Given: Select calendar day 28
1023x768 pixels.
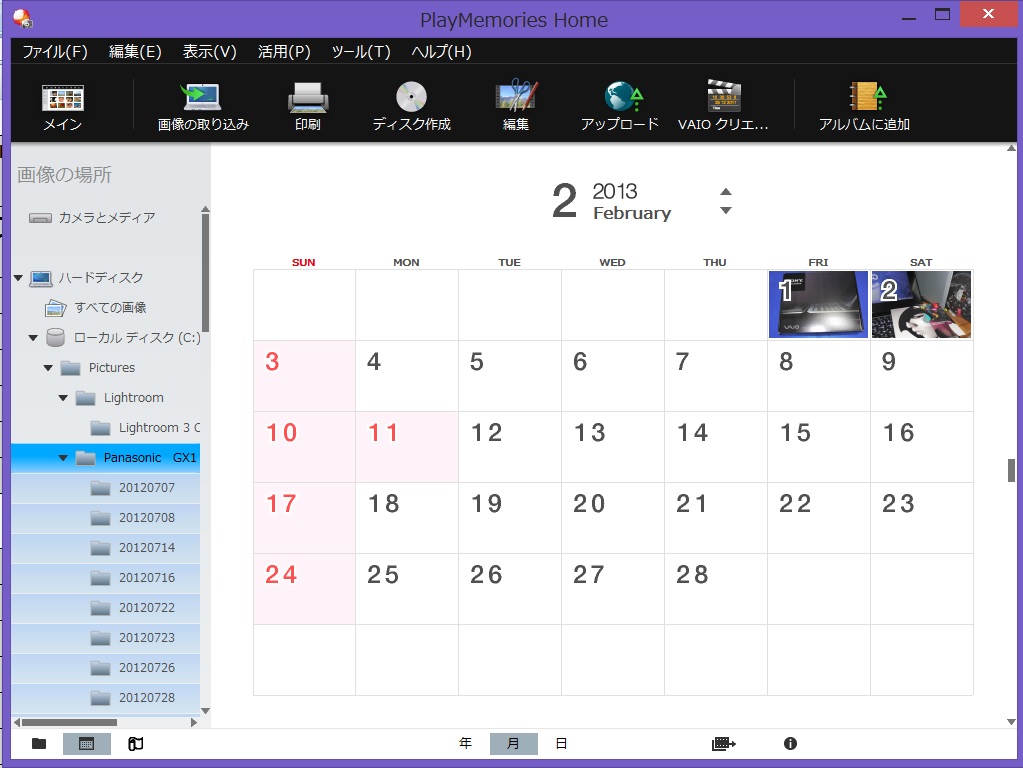Looking at the screenshot, I should pyautogui.click(x=715, y=589).
